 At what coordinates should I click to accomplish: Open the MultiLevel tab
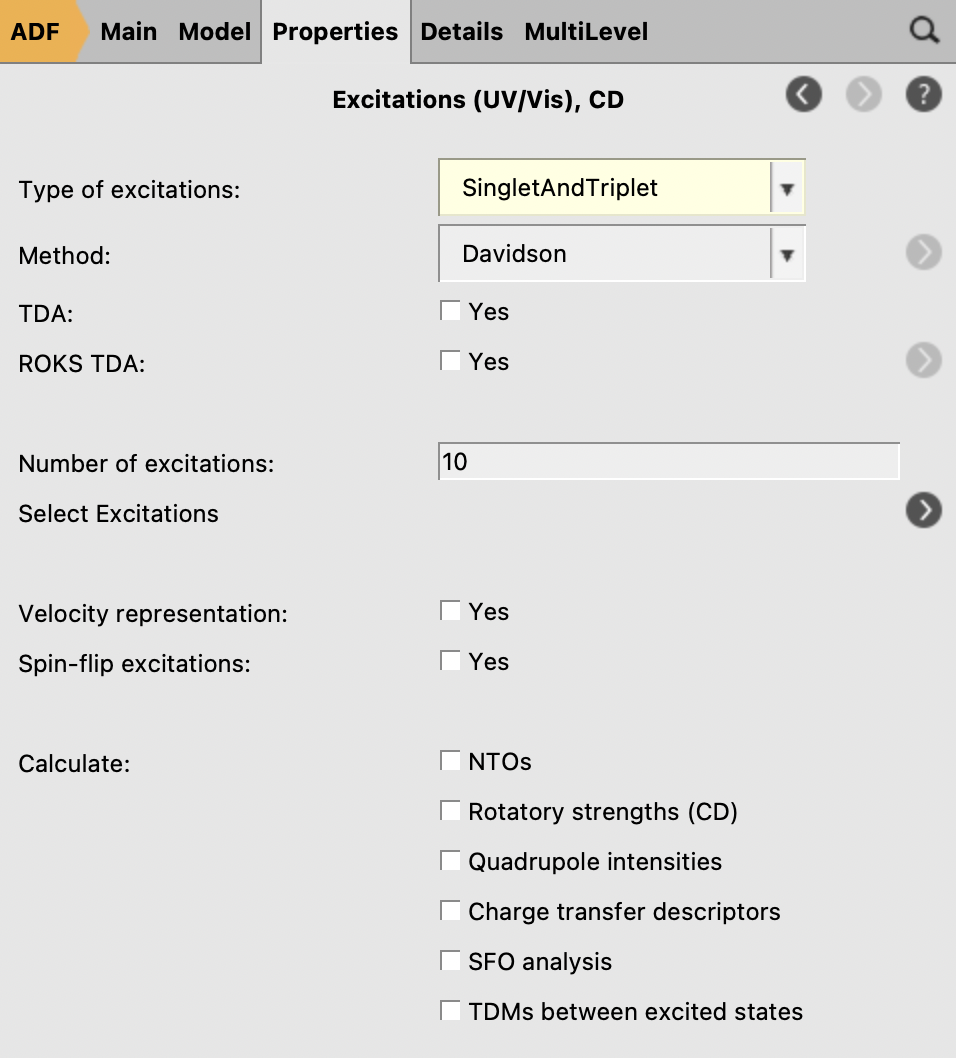pyautogui.click(x=586, y=32)
